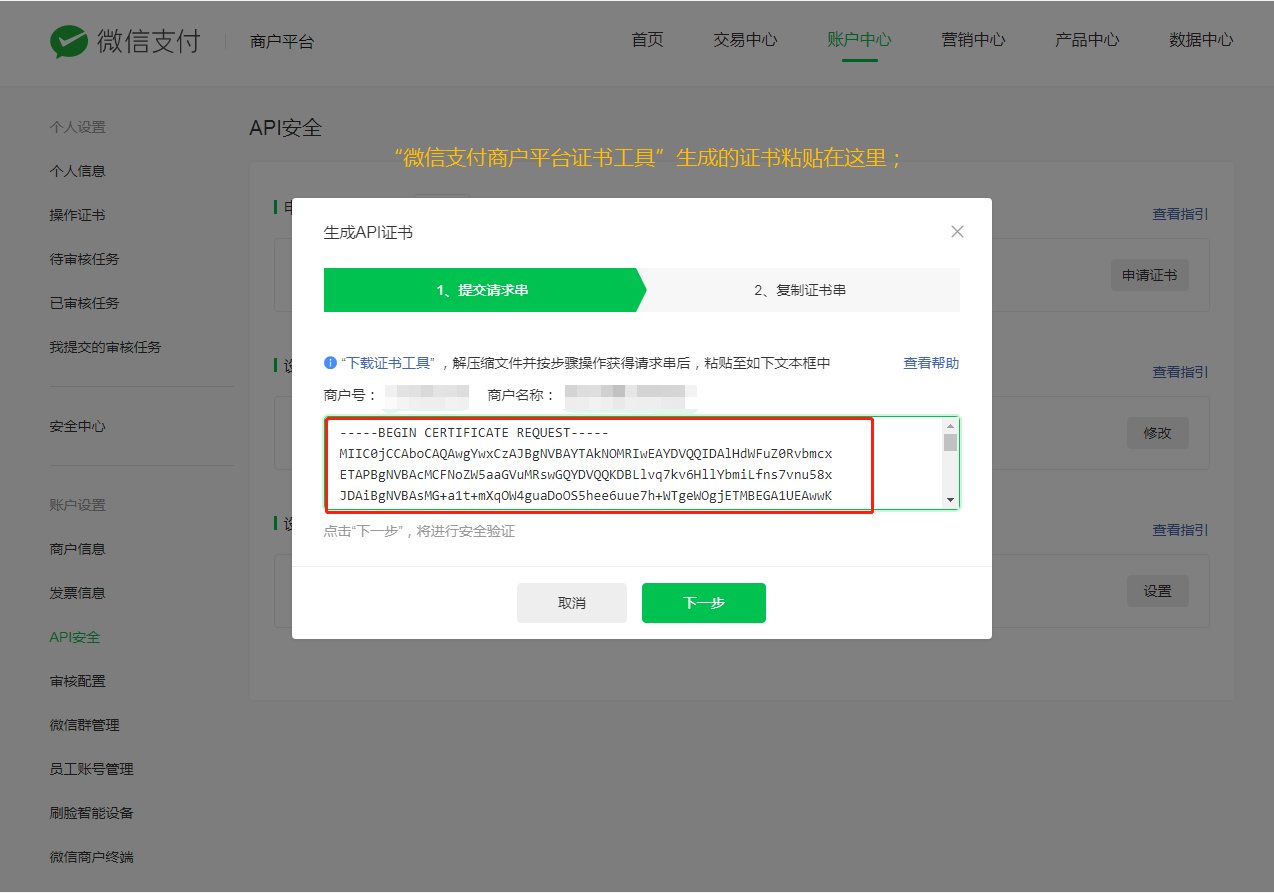Screen dimensions: 1274x893
Task: Select 商户信息 under 账户设置
Action: [77, 549]
